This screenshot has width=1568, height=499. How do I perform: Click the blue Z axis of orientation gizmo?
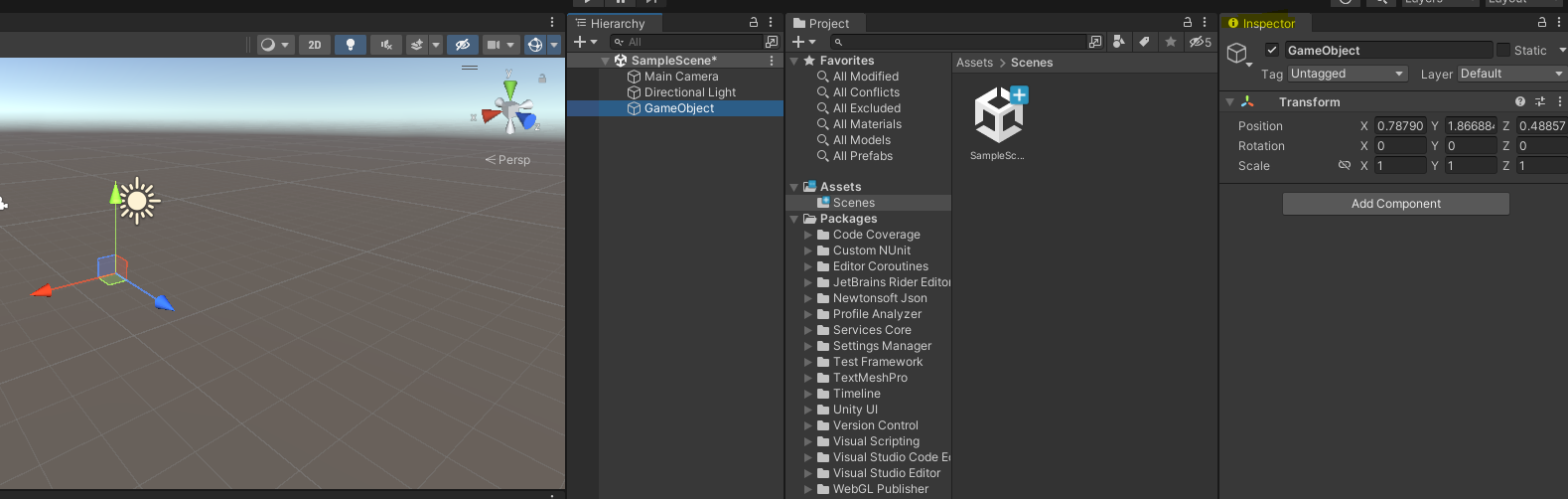(525, 120)
